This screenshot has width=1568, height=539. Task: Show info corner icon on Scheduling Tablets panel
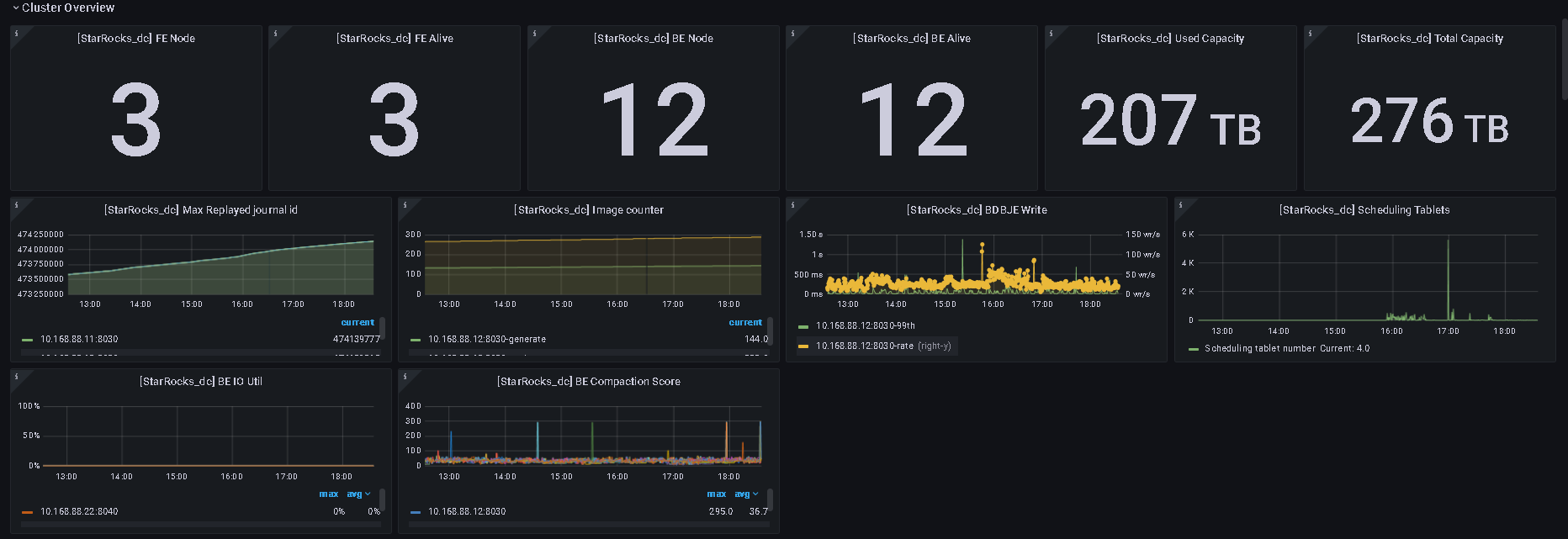click(1181, 204)
